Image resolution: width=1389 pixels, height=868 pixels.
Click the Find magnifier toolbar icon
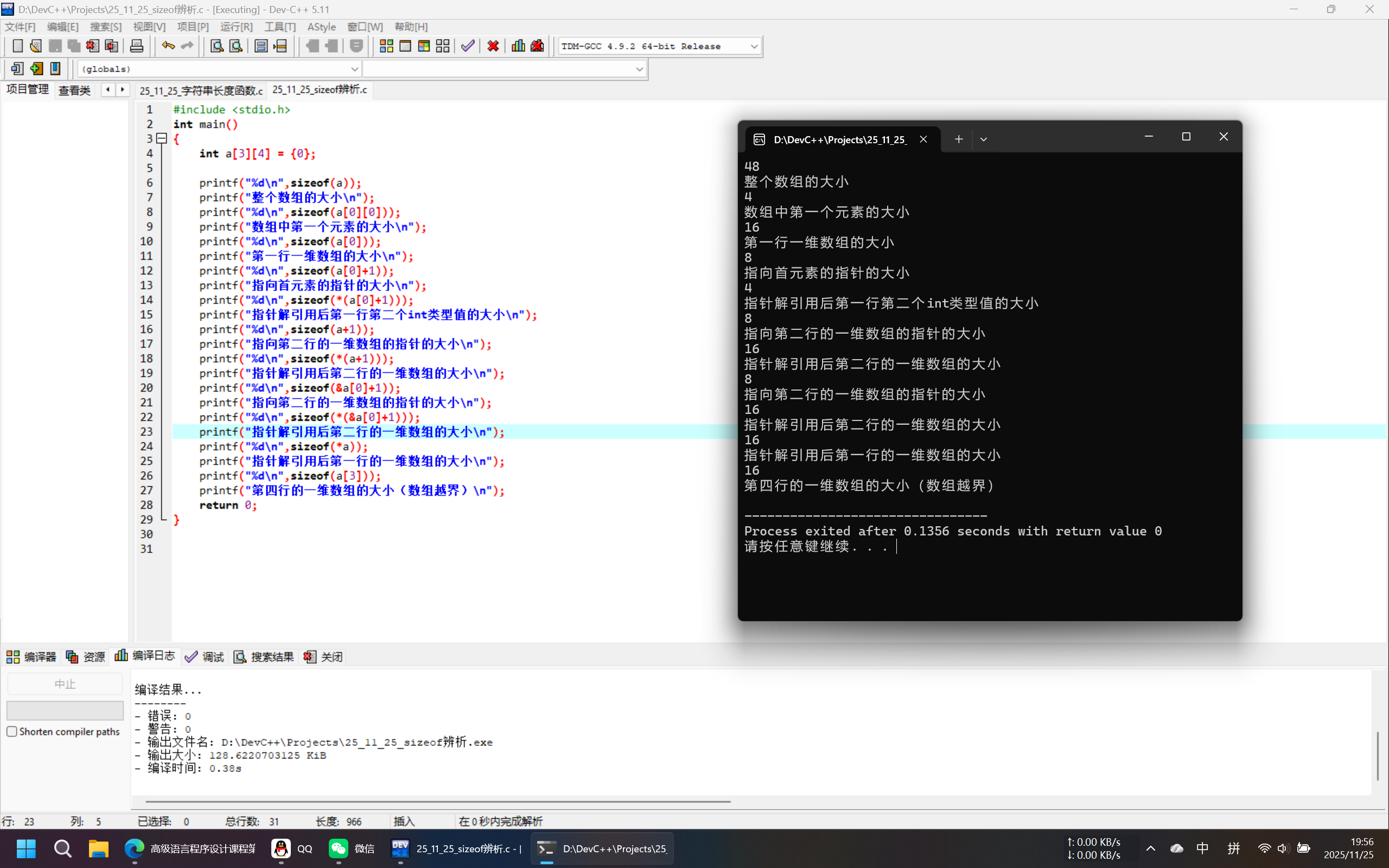(x=216, y=46)
